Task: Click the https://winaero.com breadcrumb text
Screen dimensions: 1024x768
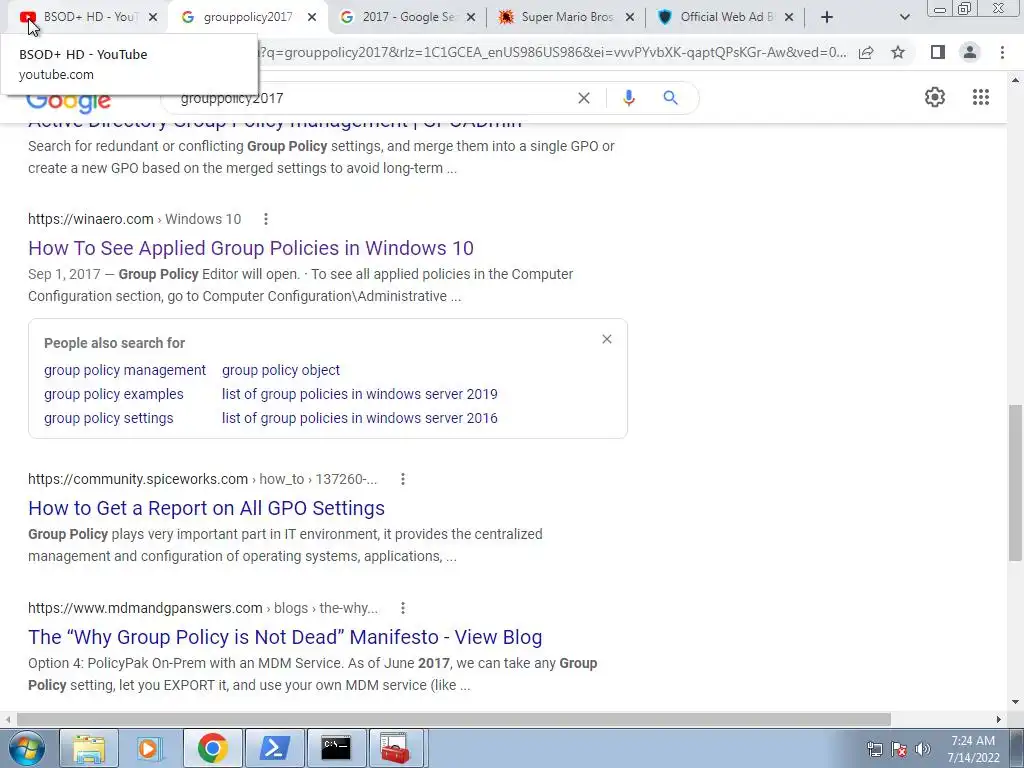Action: click(x=91, y=219)
